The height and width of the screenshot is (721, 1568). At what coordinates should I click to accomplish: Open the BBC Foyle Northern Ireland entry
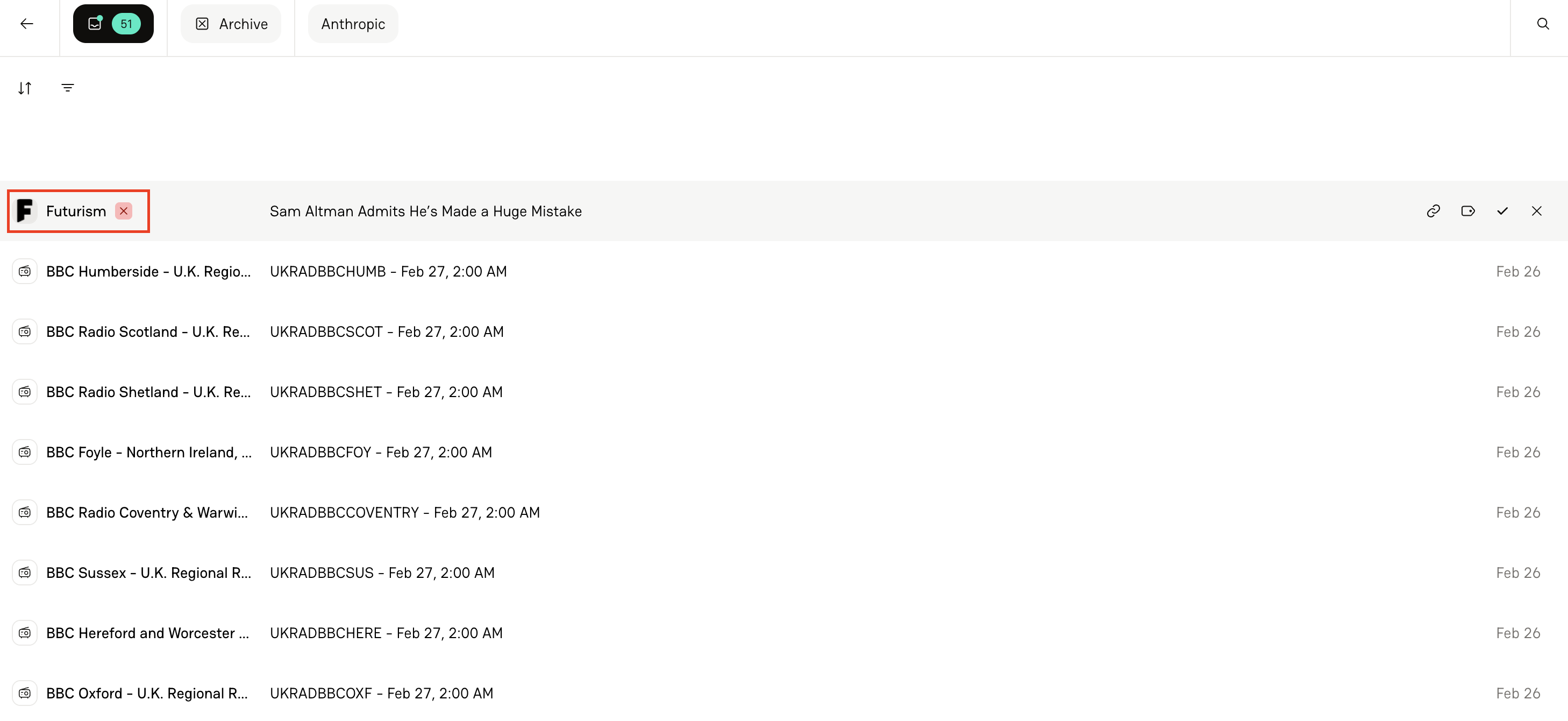click(148, 452)
